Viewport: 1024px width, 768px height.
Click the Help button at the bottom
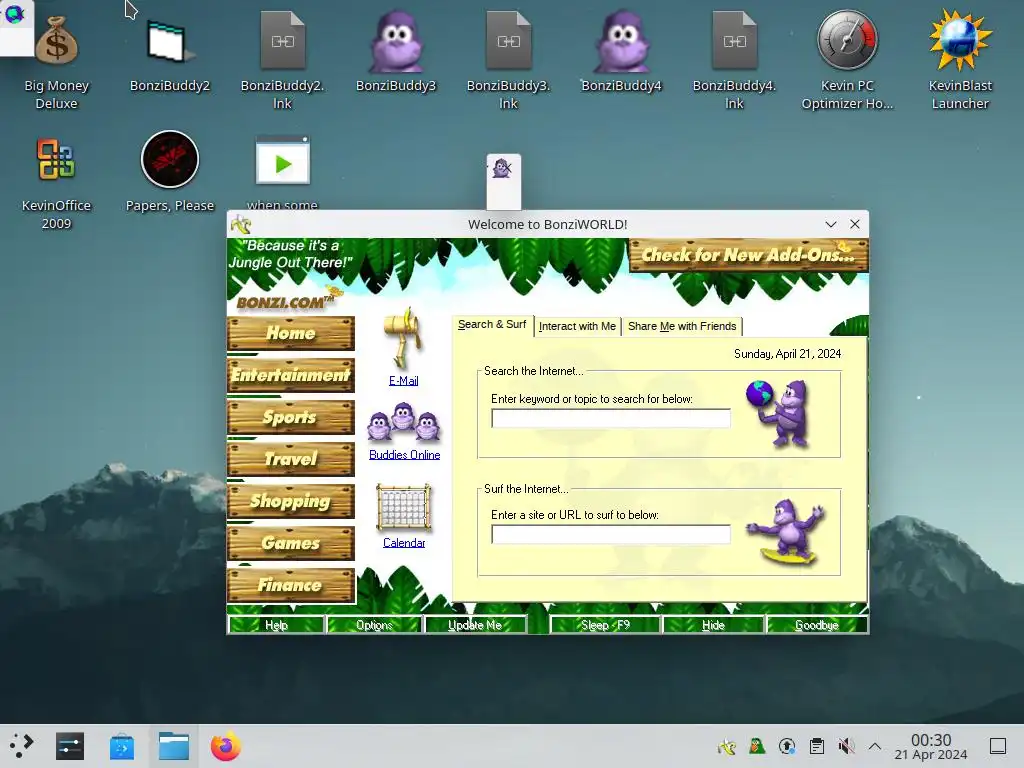(276, 625)
